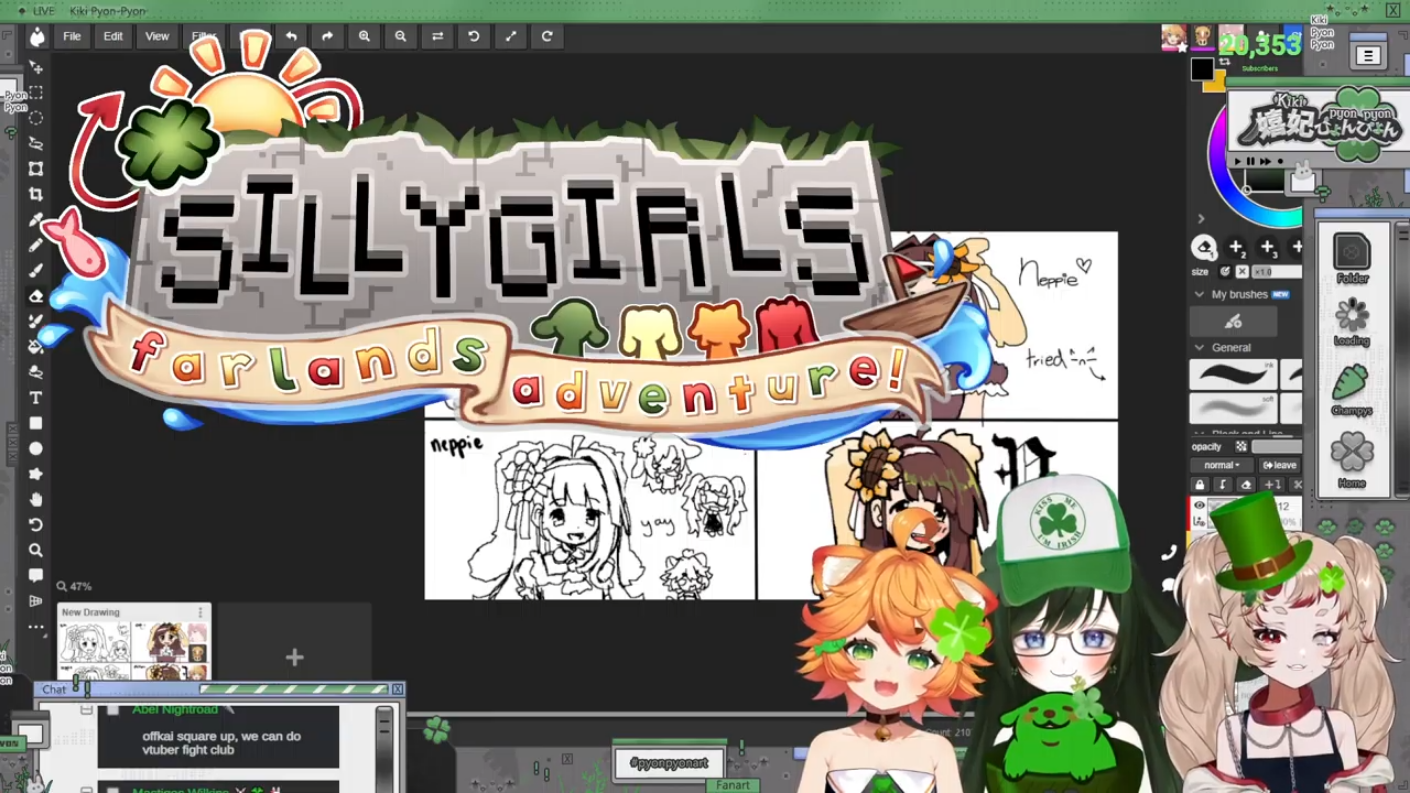This screenshot has width=1410, height=793.
Task: Click the Zoom in magnifier icon
Action: (x=364, y=36)
